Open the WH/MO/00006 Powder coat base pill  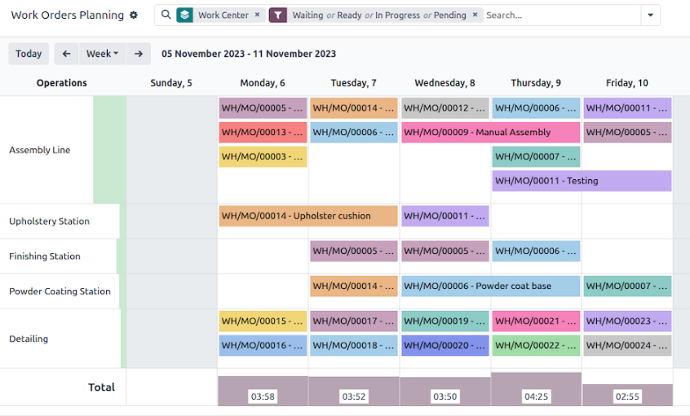point(490,287)
